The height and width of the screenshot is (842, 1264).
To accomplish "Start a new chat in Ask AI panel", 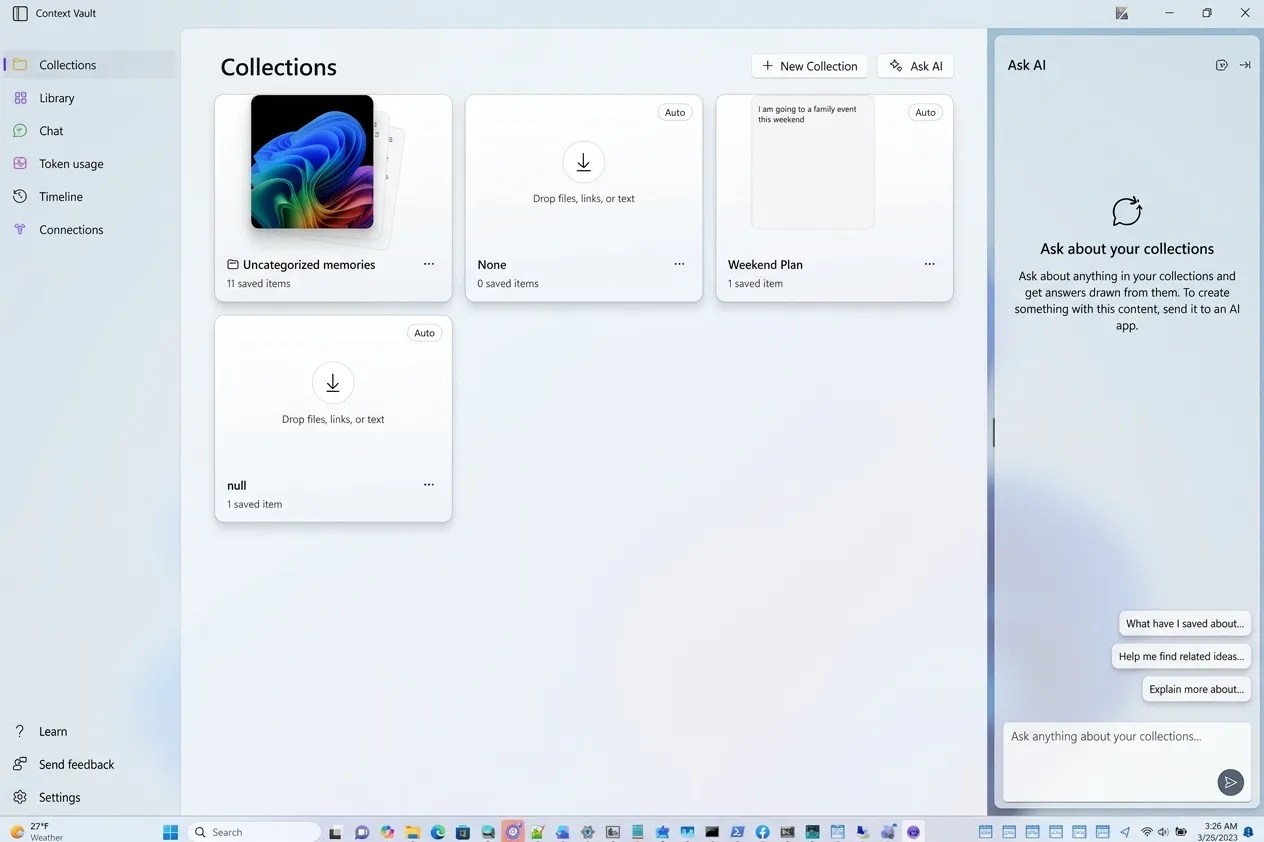I will click(1221, 65).
